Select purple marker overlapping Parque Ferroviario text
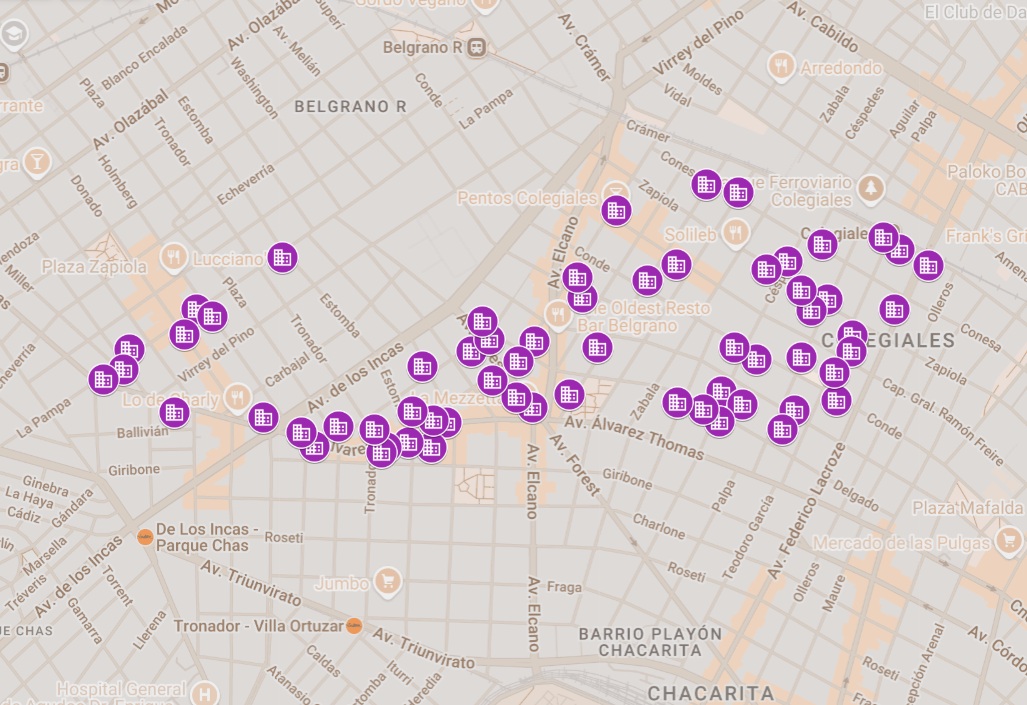1027x705 pixels. pyautogui.click(x=738, y=193)
